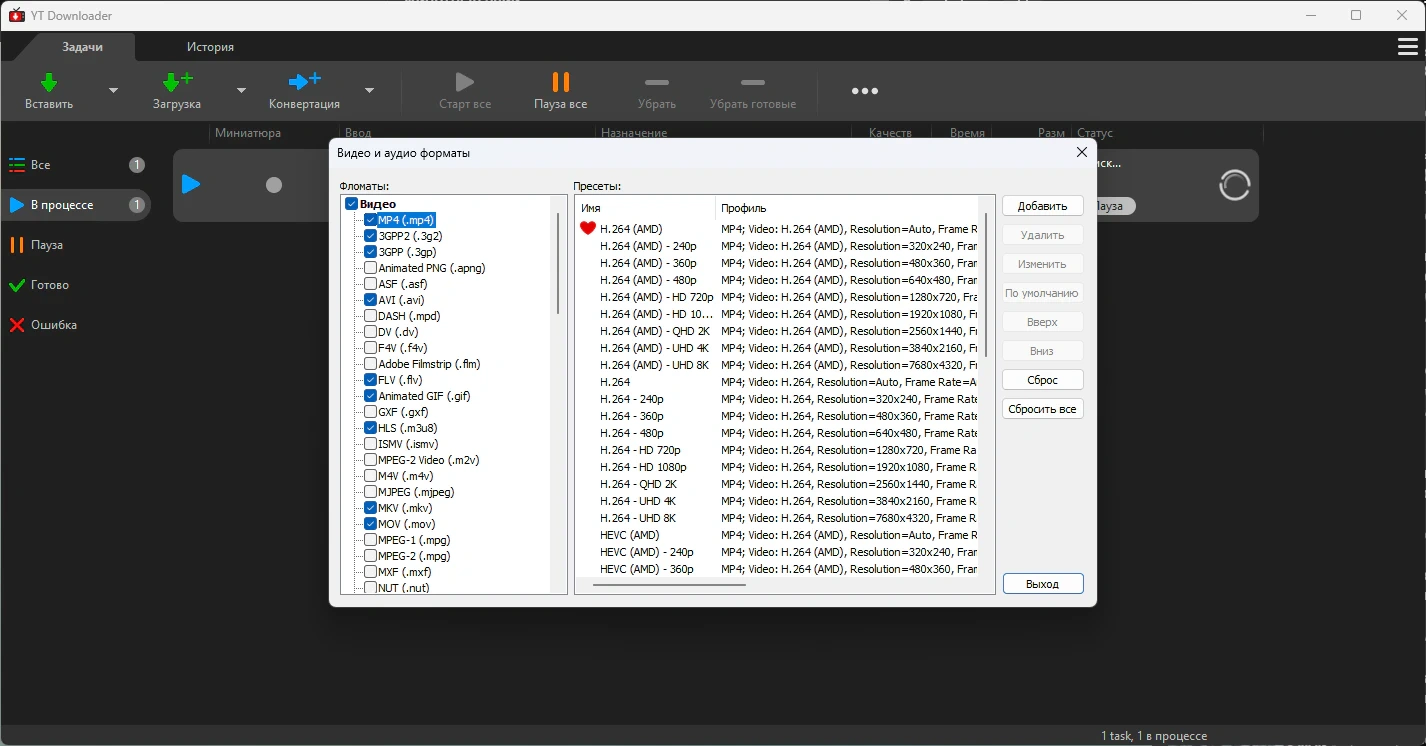
Task: Click the presets list vertical scrollbar
Action: 986,284
